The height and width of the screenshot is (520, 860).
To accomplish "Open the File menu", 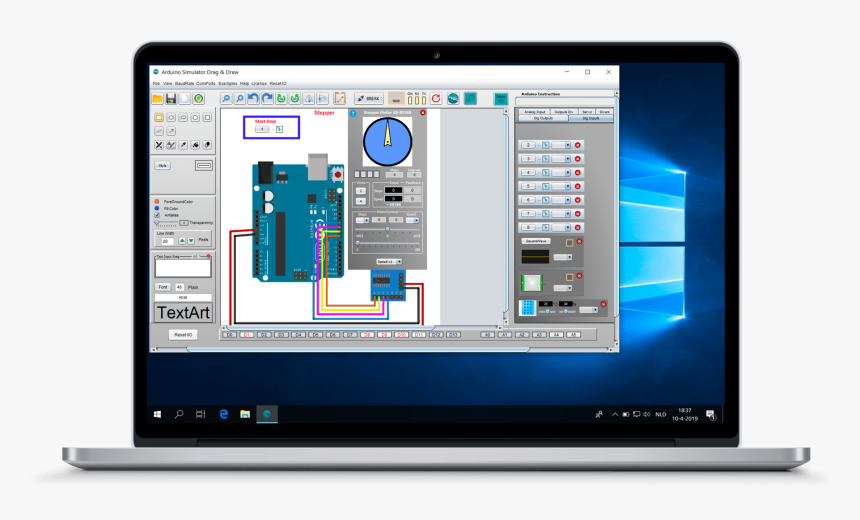I will pyautogui.click(x=156, y=83).
